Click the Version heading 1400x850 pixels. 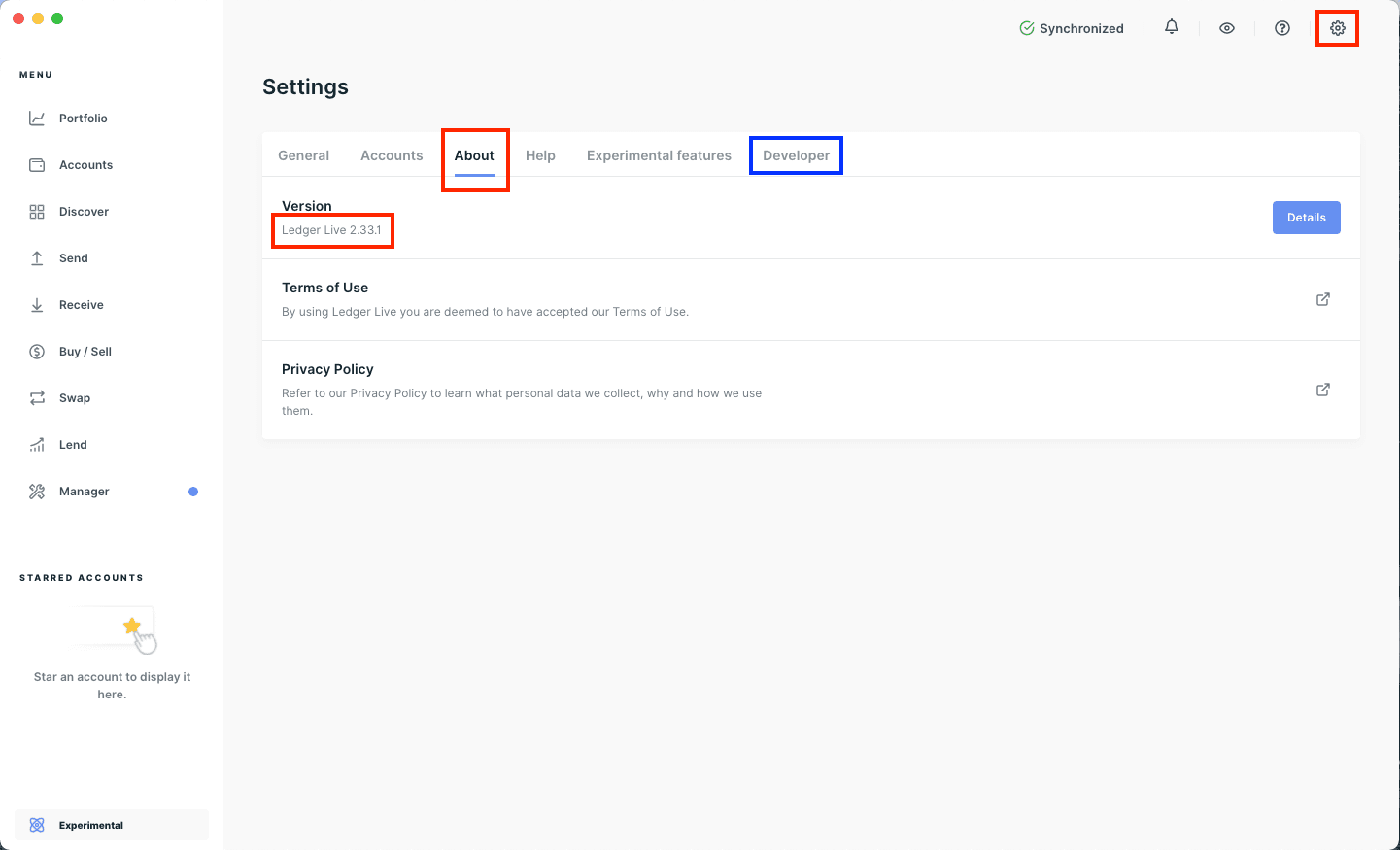click(306, 206)
